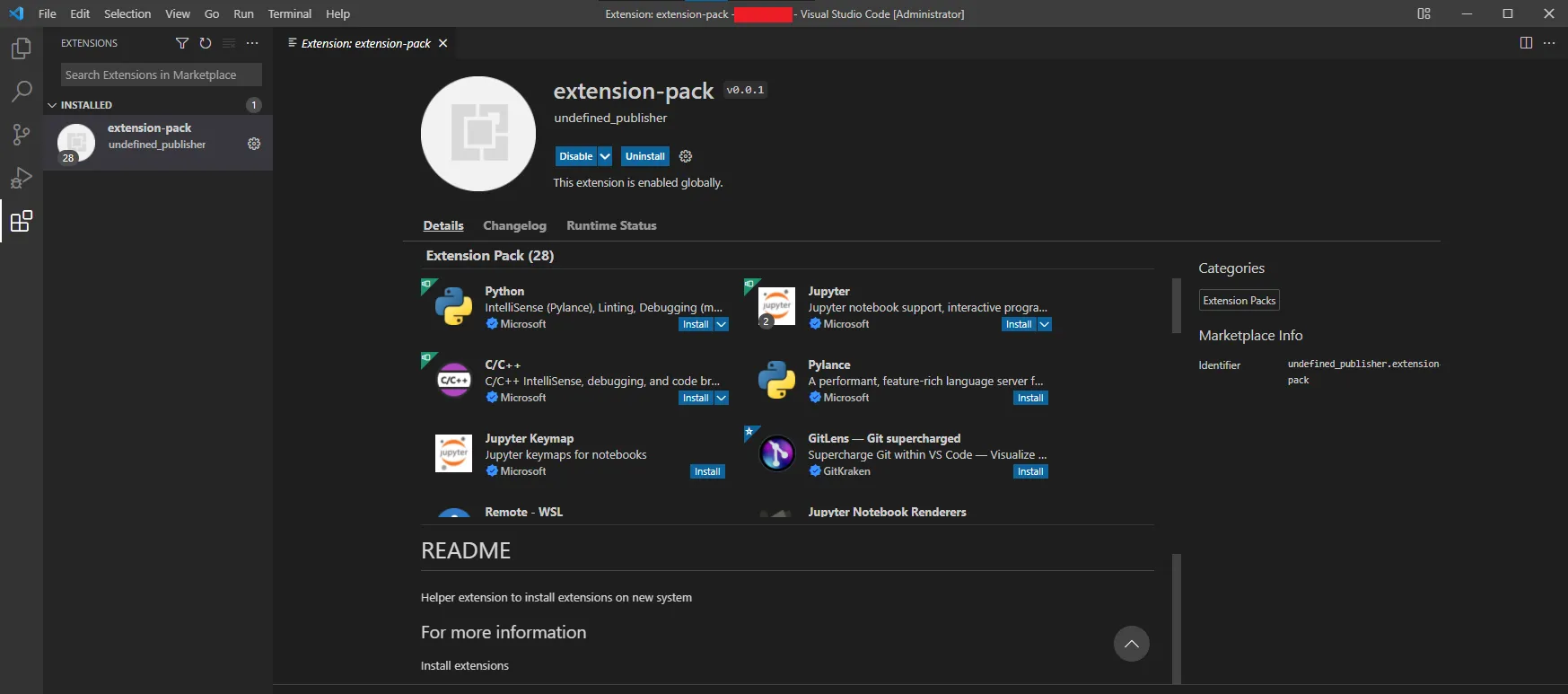Open the Run and Debug view

coord(22,178)
